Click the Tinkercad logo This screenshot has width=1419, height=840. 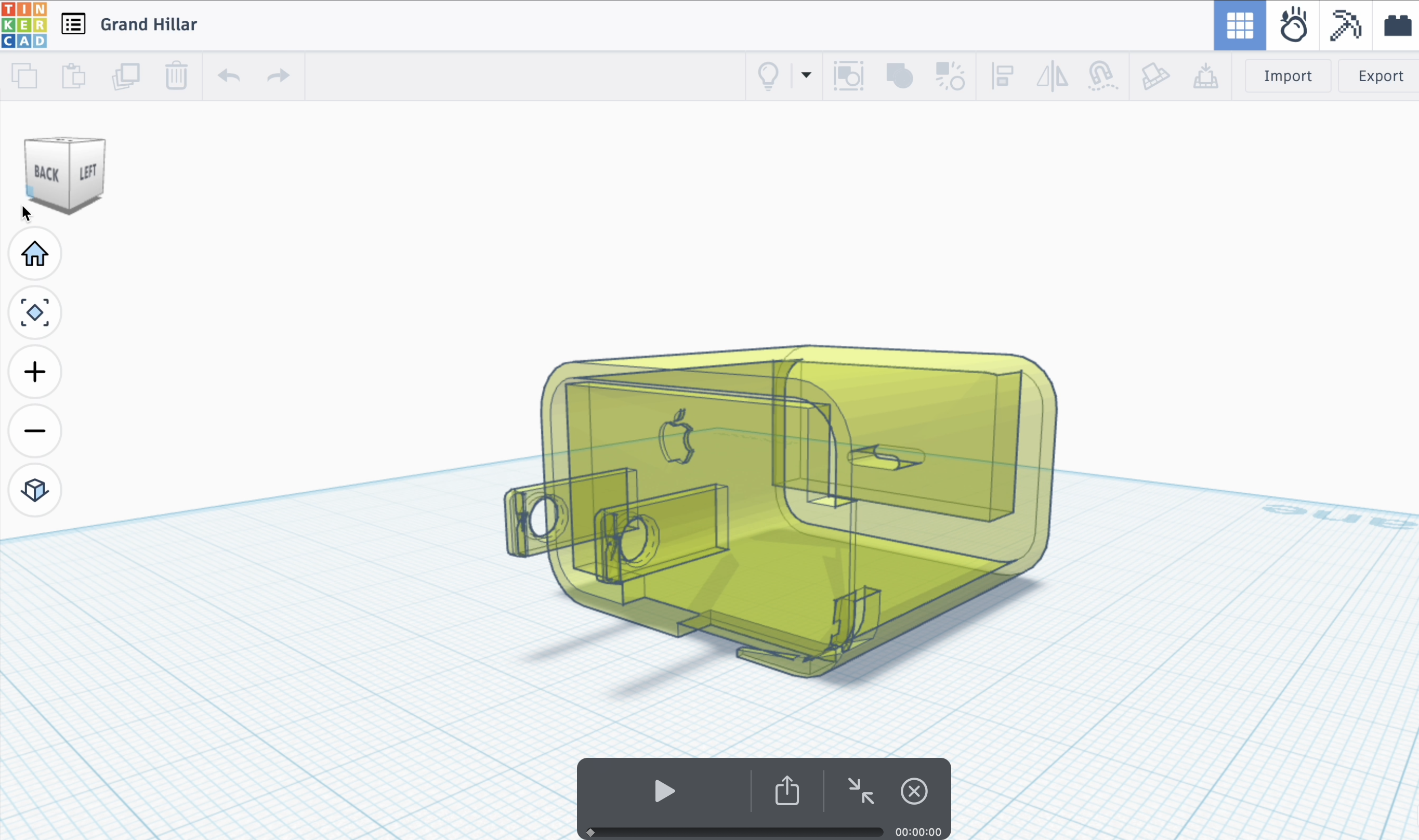pyautogui.click(x=24, y=24)
